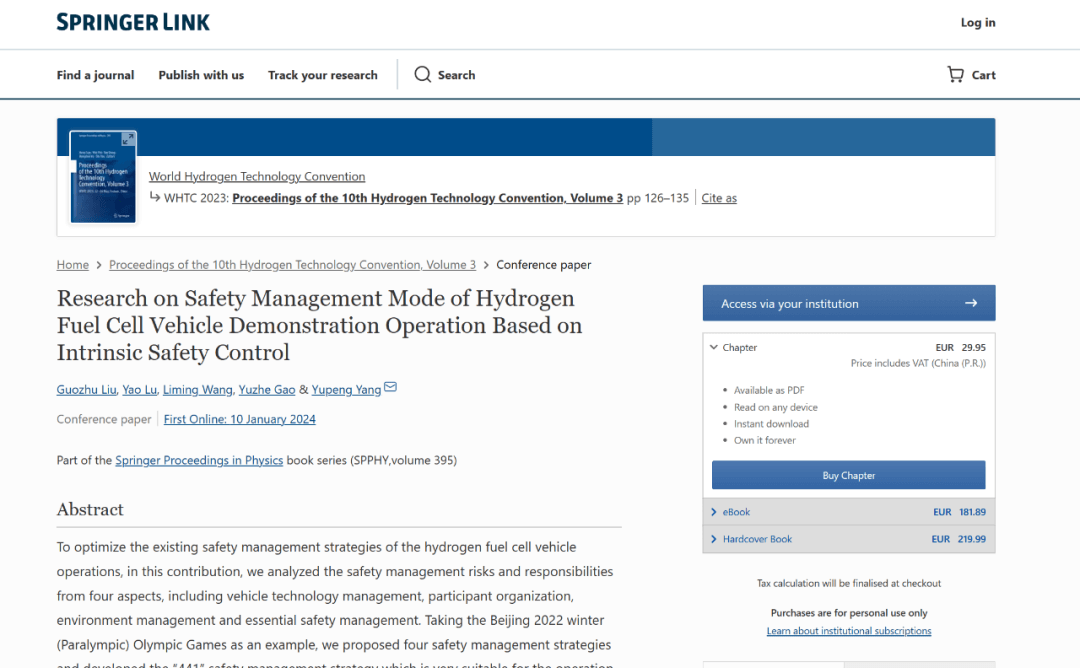
Task: Expand the eBook purchase option
Action: pos(714,512)
